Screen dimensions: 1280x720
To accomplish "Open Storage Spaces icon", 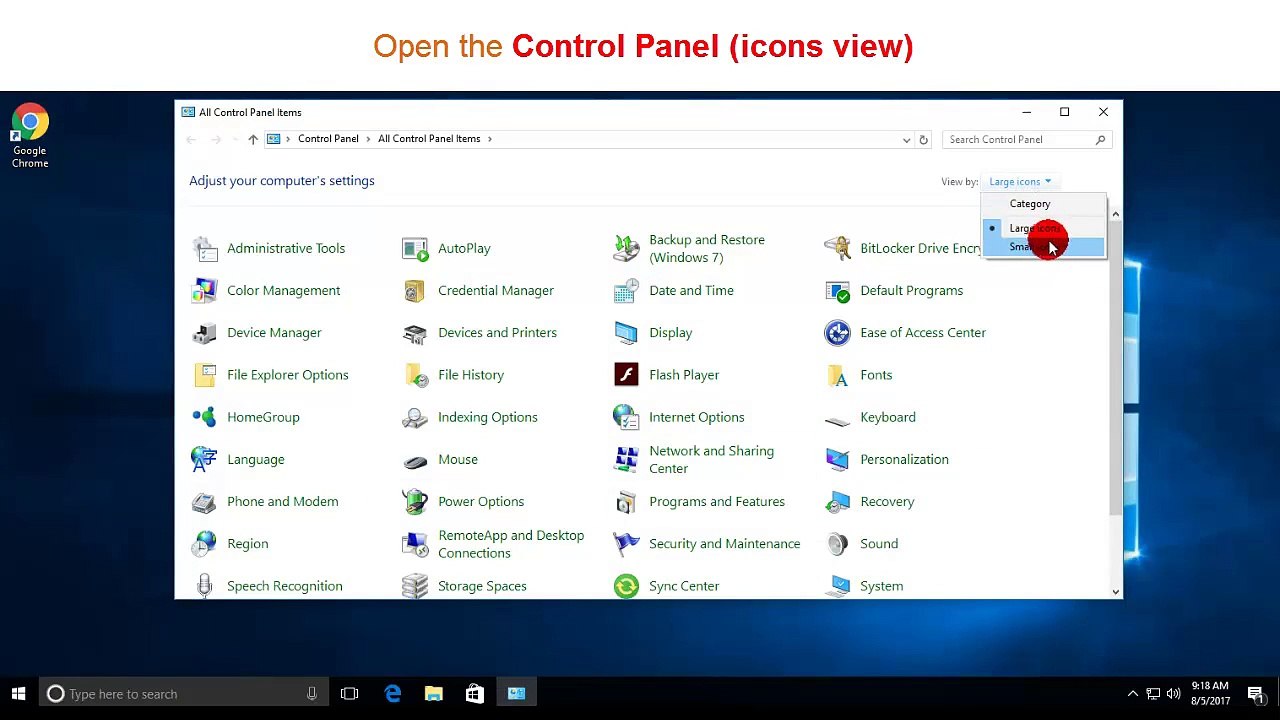I will pos(415,586).
